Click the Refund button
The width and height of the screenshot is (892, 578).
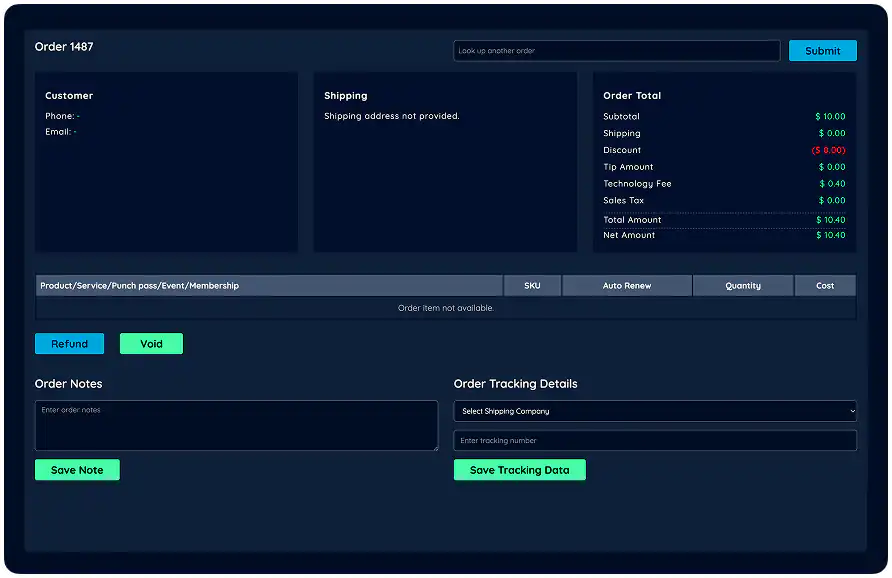point(69,343)
